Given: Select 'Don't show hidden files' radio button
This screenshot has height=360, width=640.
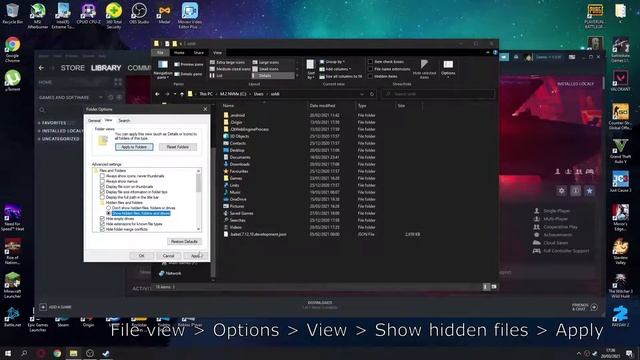Looking at the screenshot, I should (109, 208).
